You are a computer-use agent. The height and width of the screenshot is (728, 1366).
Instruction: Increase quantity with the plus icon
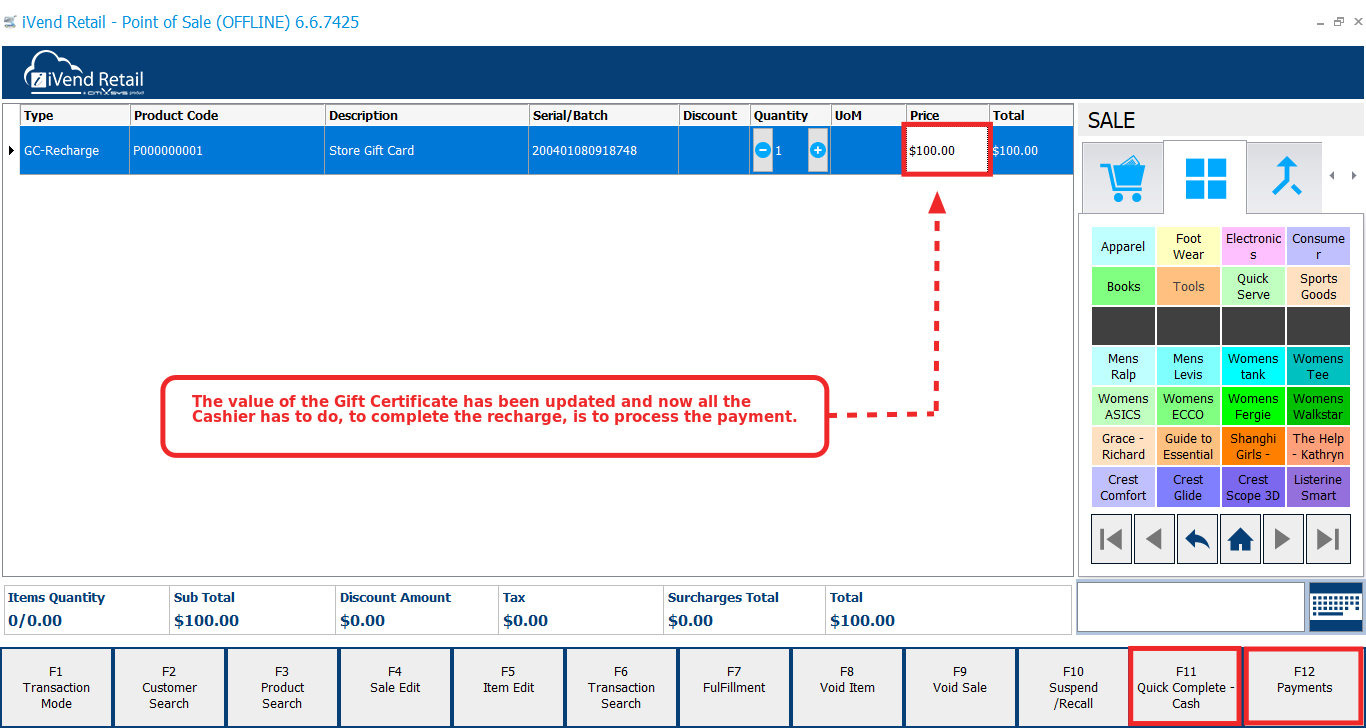[817, 150]
